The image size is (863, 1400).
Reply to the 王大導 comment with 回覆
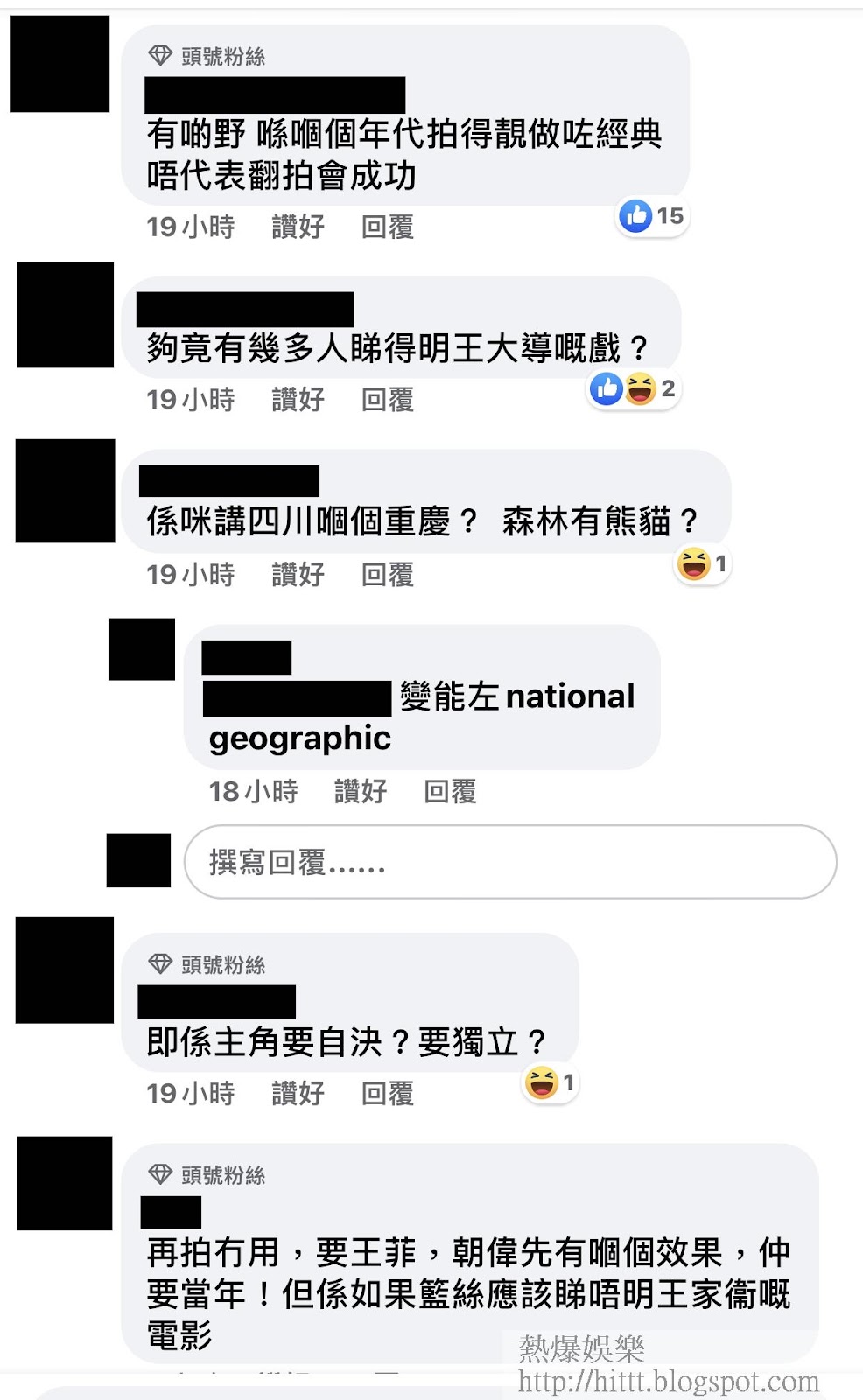click(x=388, y=401)
